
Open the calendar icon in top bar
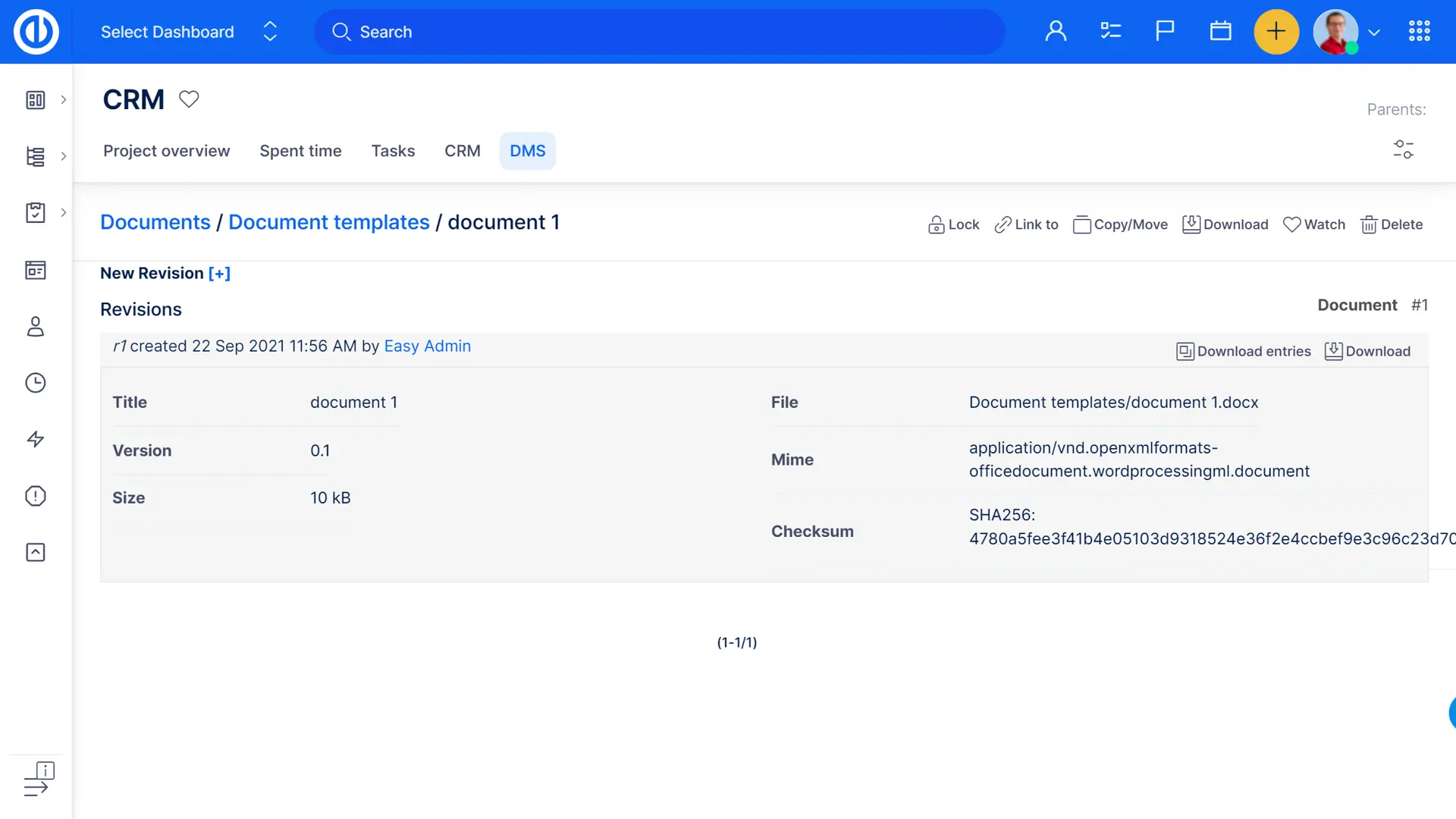pos(1220,32)
